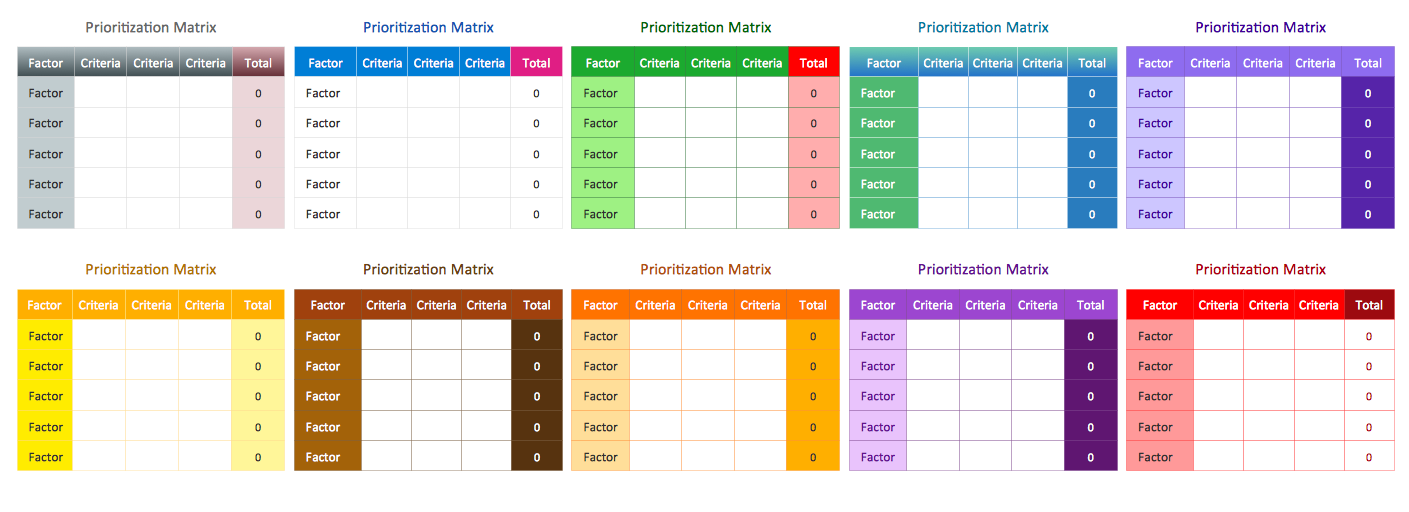Select top Factor row in light green matrix

point(602,93)
